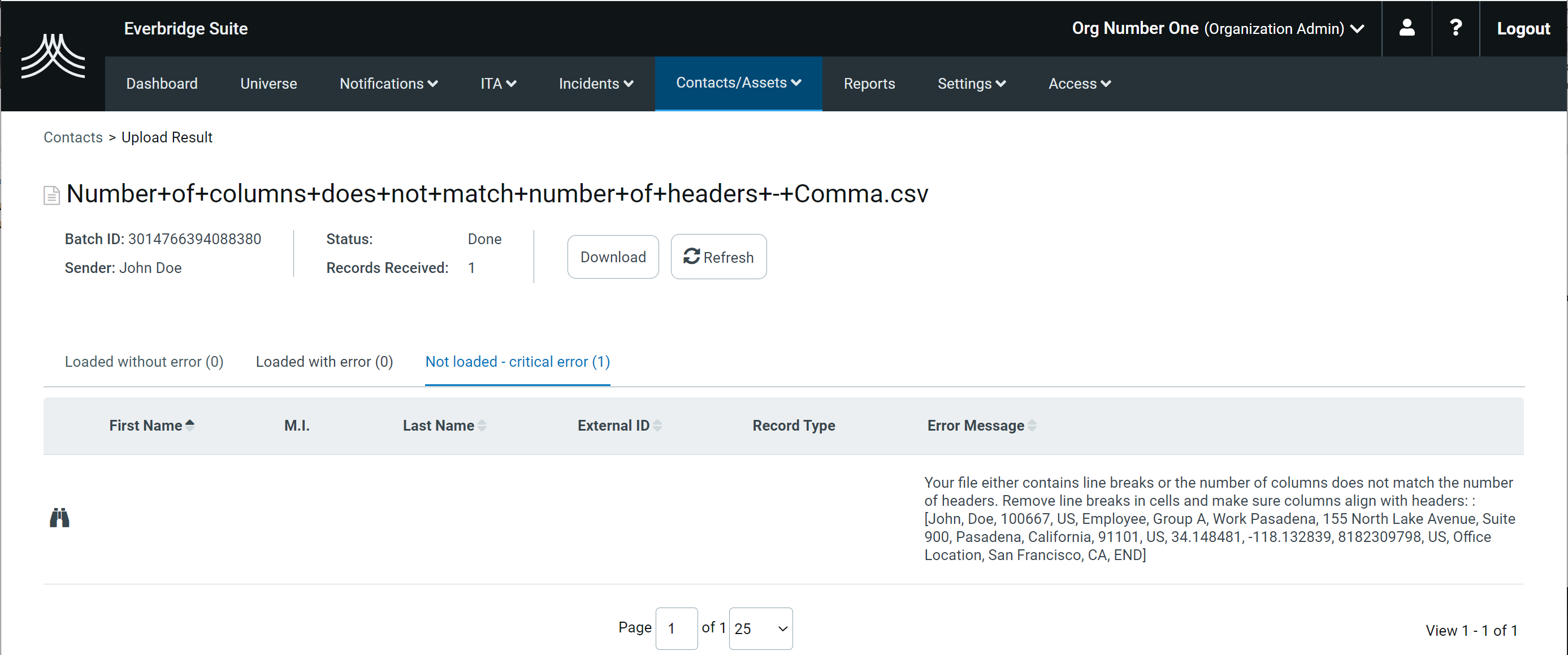Expand the Notifications menu
The width and height of the screenshot is (1568, 655).
[388, 84]
